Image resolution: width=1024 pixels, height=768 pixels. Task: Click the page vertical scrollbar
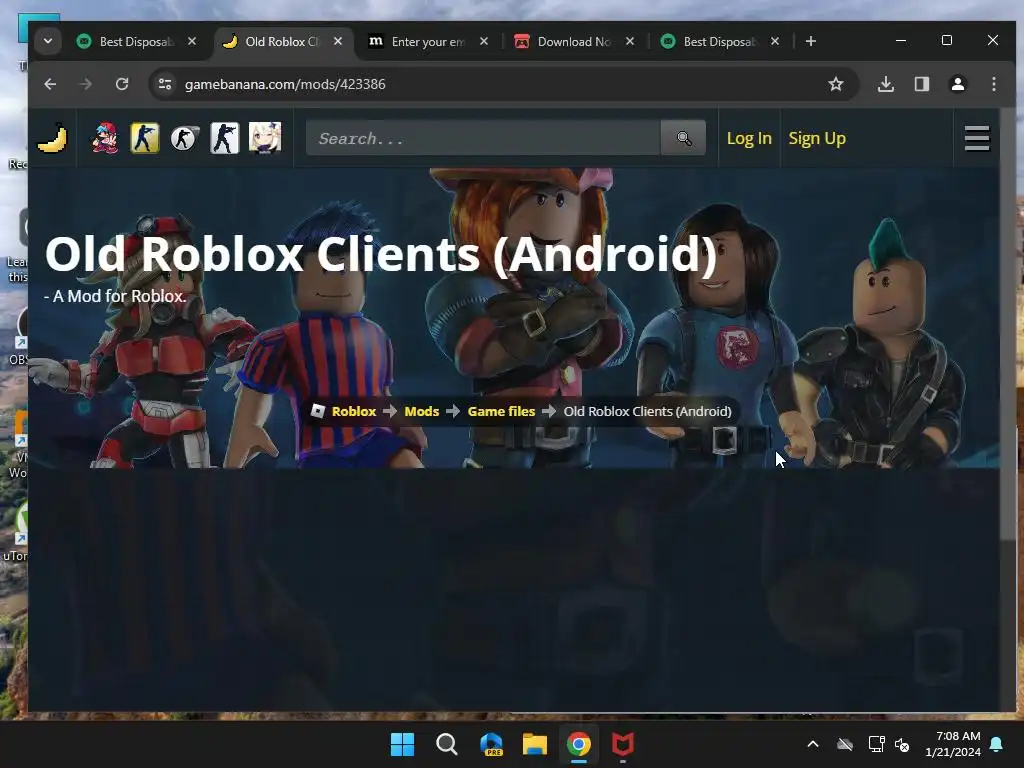click(1008, 324)
